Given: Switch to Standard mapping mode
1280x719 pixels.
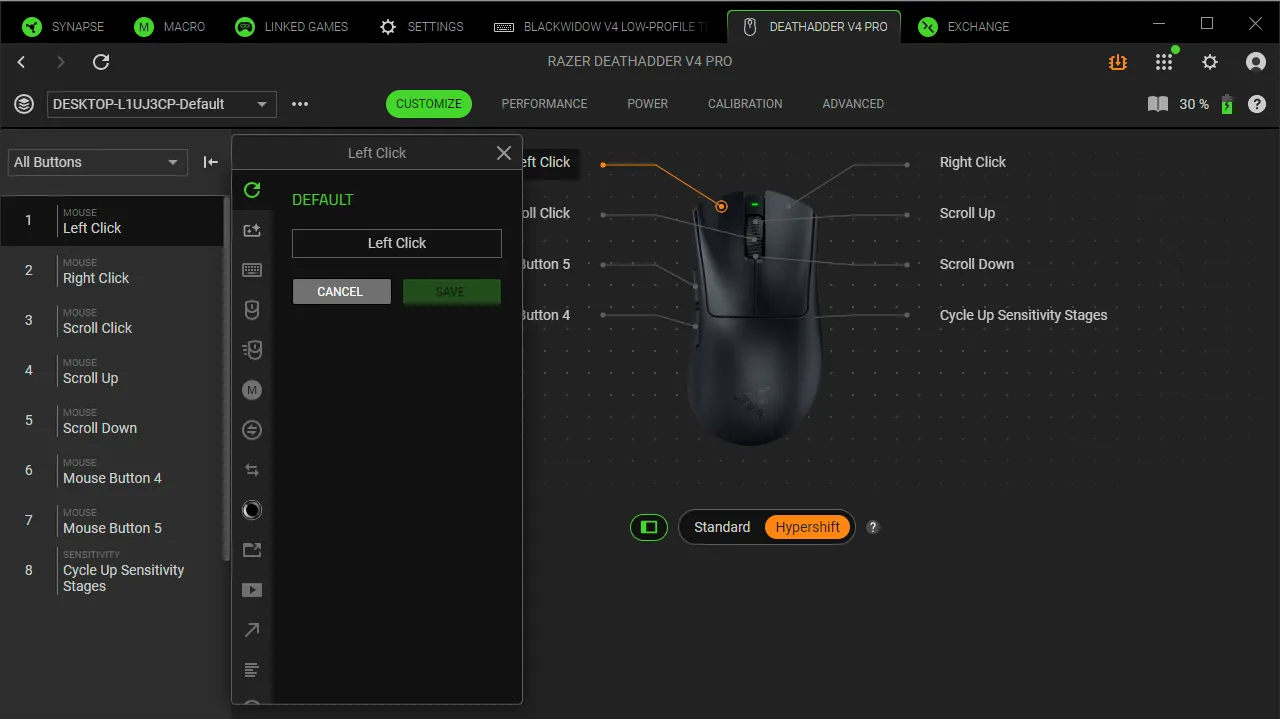Looking at the screenshot, I should point(722,527).
